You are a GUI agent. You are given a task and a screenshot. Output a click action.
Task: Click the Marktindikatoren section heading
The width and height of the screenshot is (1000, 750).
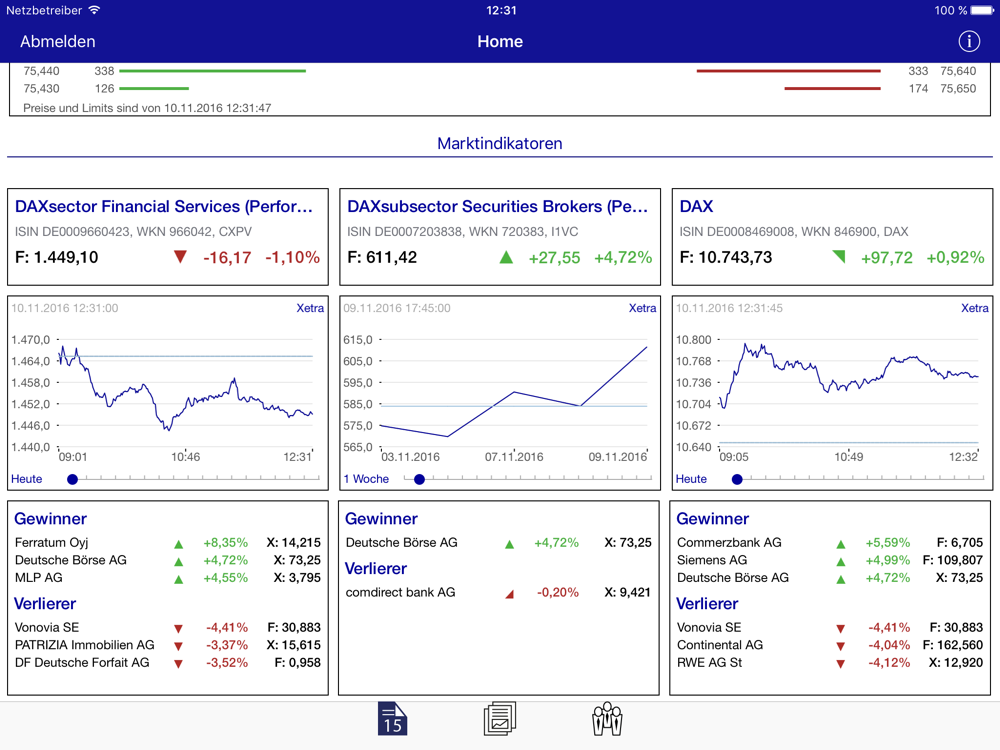point(500,143)
